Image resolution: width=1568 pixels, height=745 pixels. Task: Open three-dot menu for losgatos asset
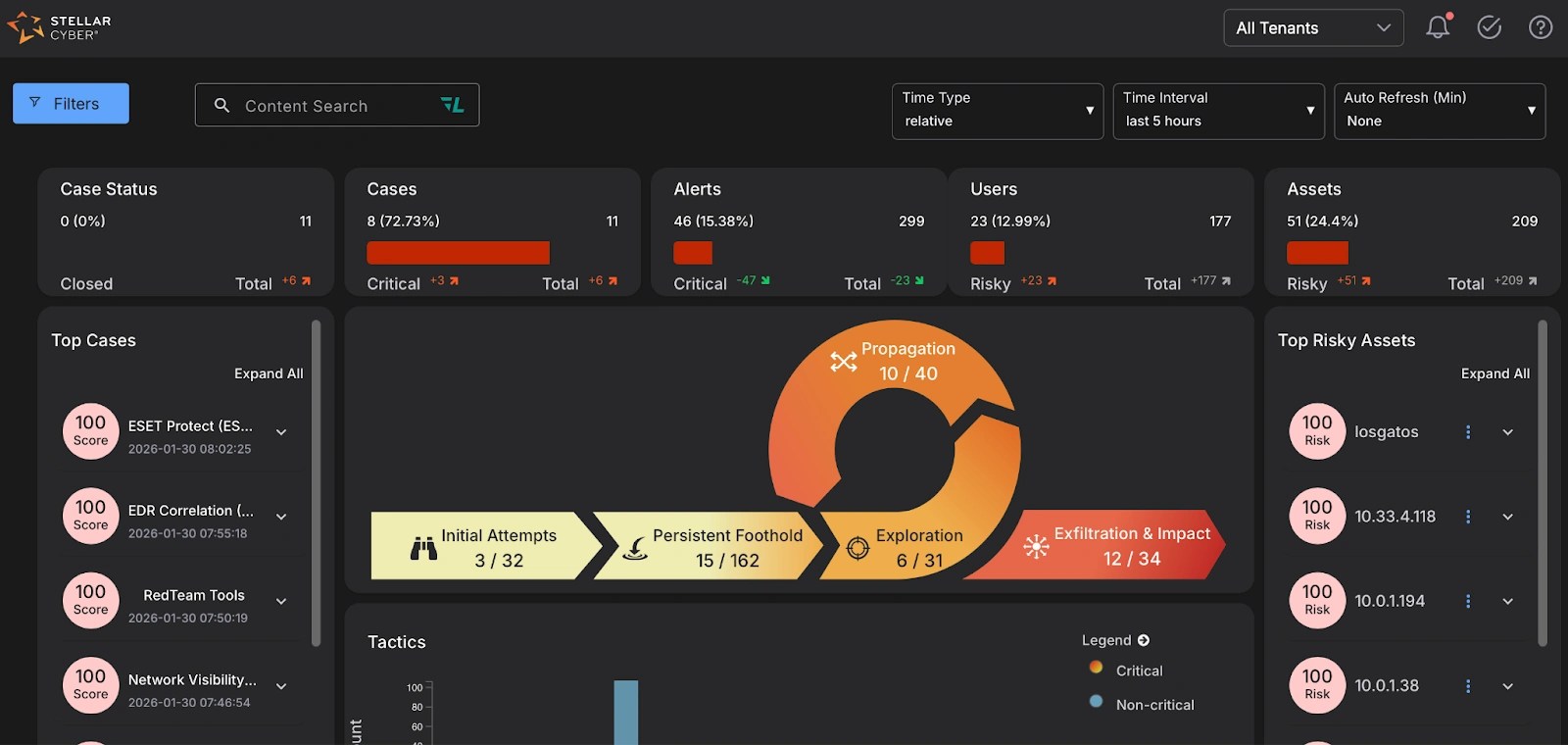click(x=1468, y=432)
